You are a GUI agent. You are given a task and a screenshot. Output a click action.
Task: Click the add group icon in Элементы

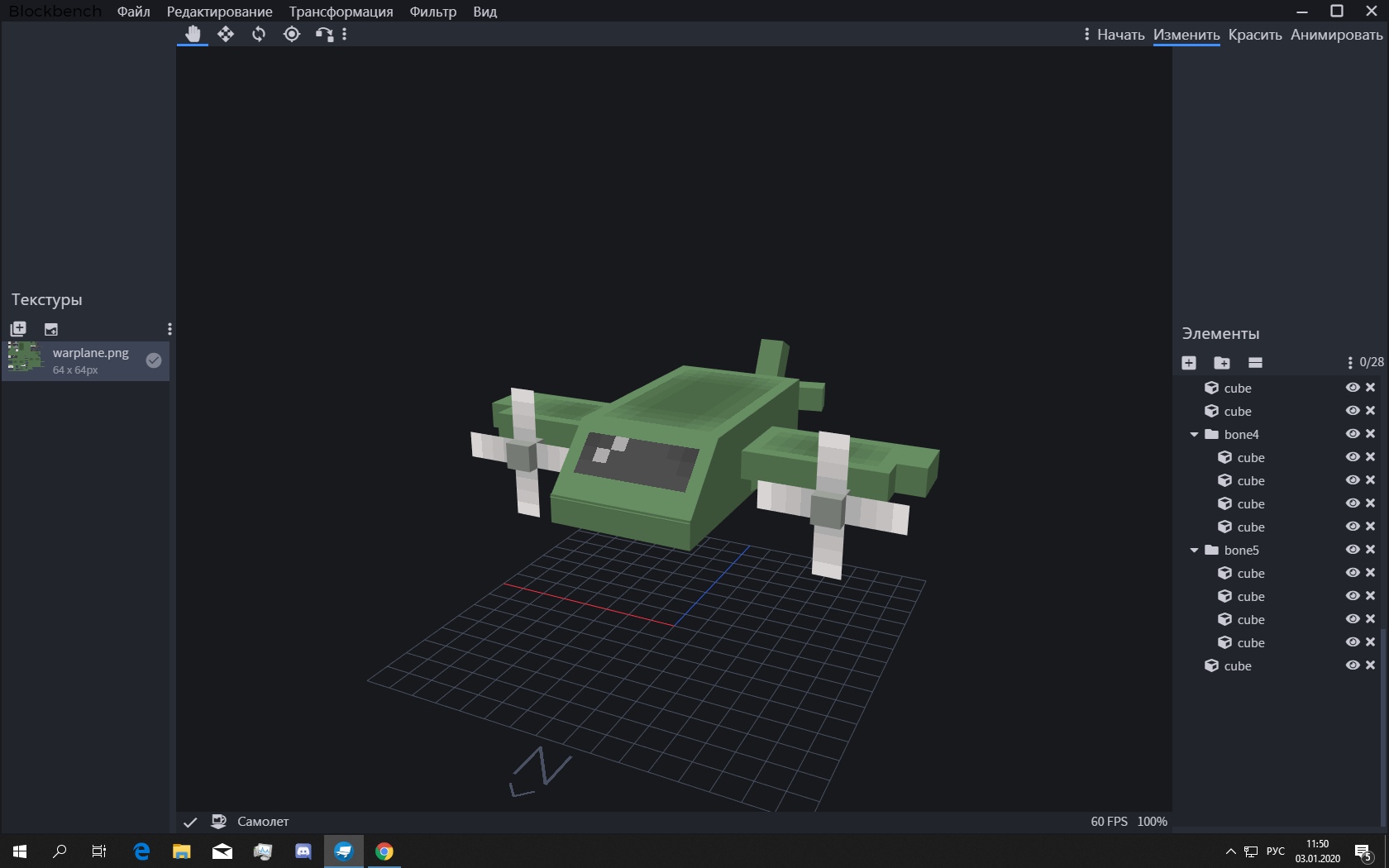1222,363
